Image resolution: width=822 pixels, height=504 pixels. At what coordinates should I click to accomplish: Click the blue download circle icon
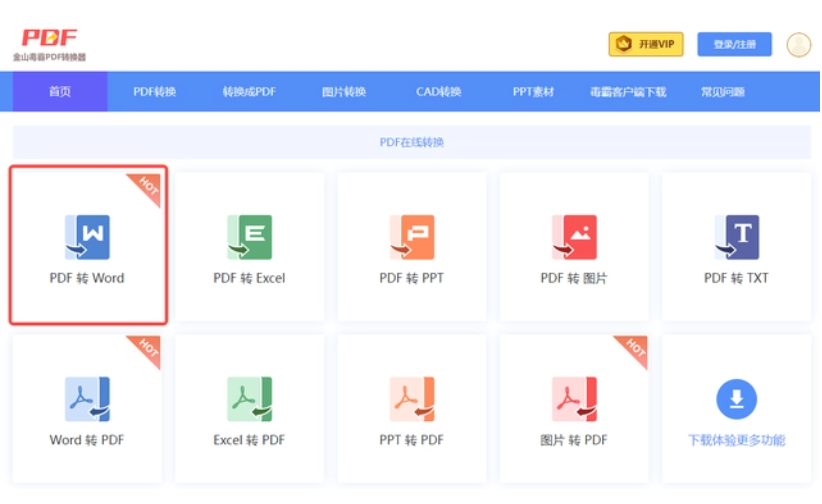tap(736, 399)
